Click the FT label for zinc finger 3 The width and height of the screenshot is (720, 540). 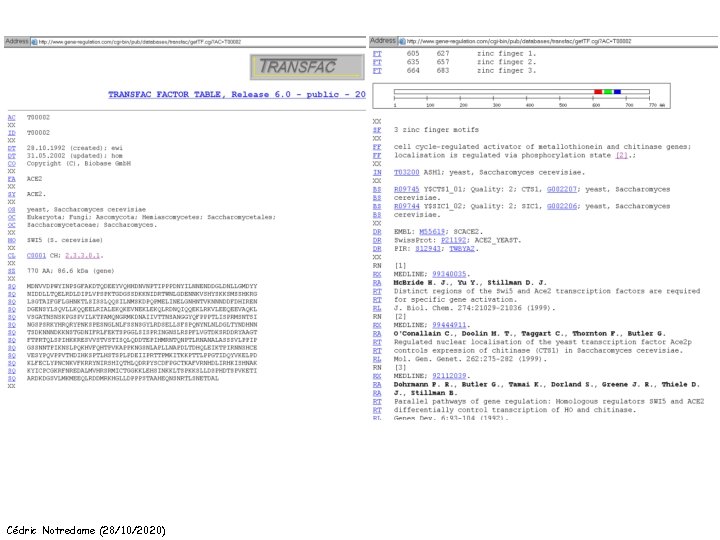[377, 71]
